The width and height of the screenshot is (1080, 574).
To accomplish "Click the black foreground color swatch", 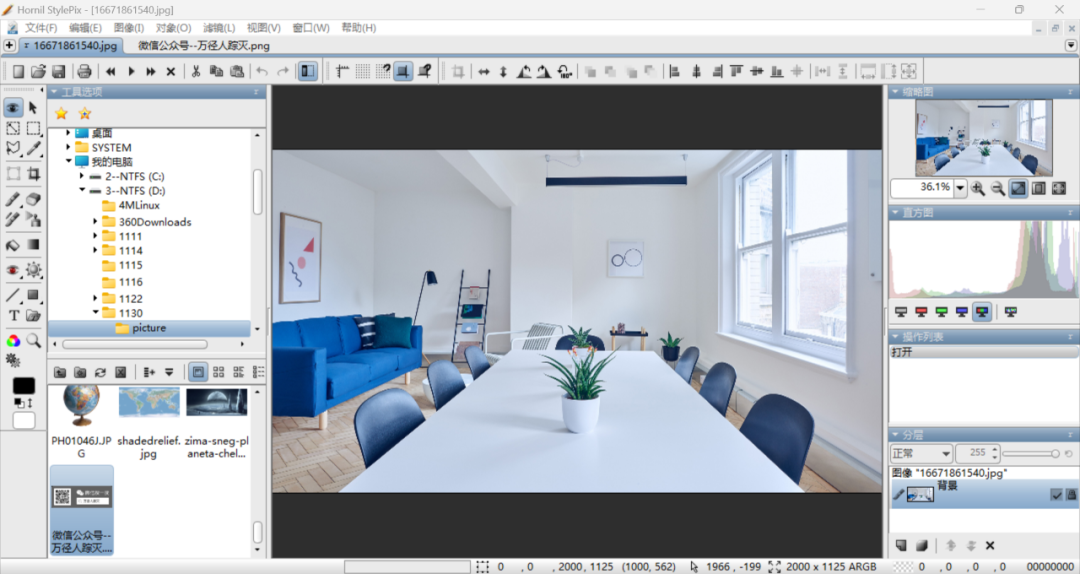I will click(23, 386).
